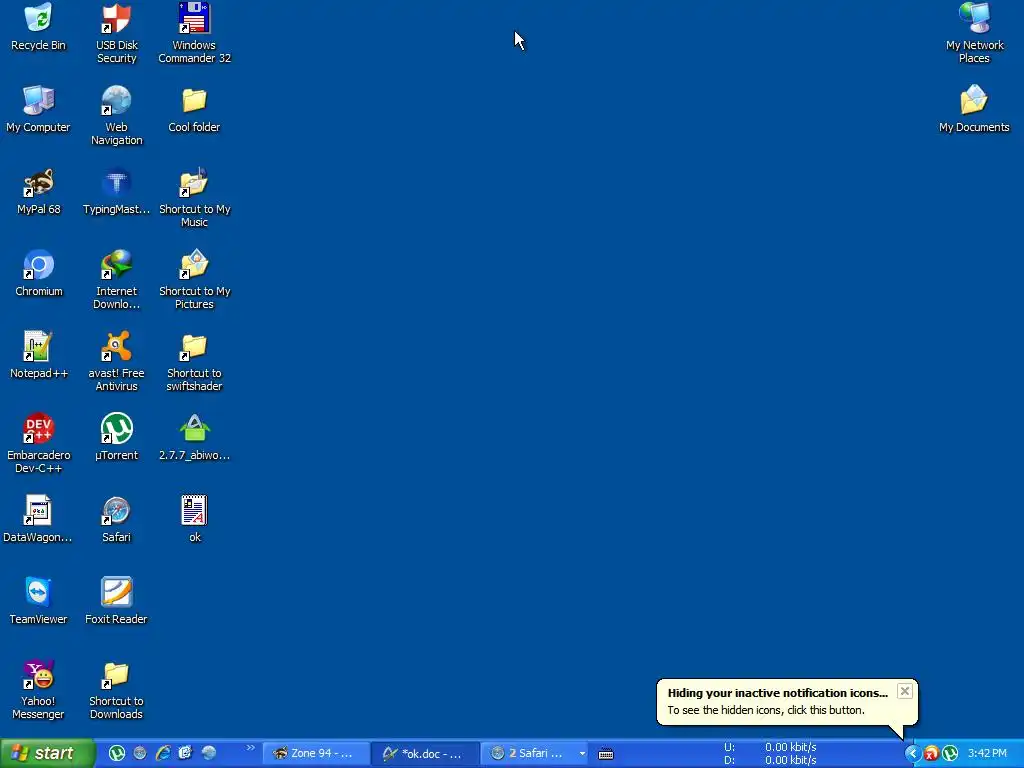Close the hidden icons notification balloon
The height and width of the screenshot is (768, 1024).
tap(904, 691)
